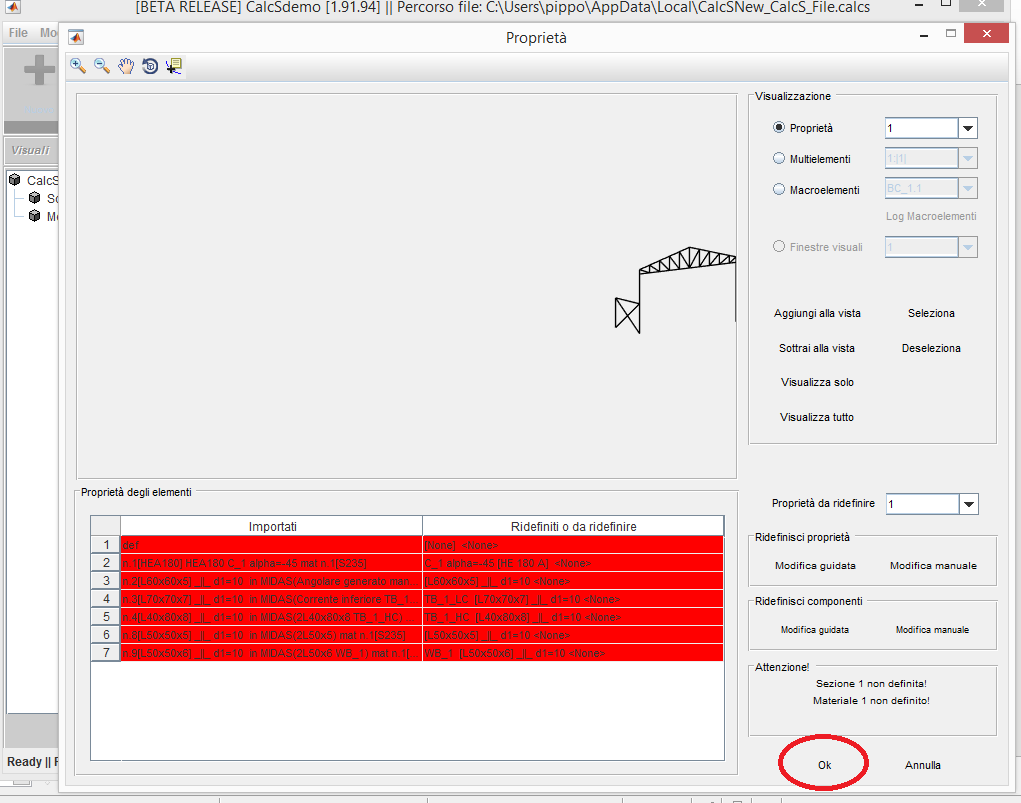1021x803 pixels.
Task: Click Modifica guidata under Ridefinisci proprietà
Action: [815, 566]
